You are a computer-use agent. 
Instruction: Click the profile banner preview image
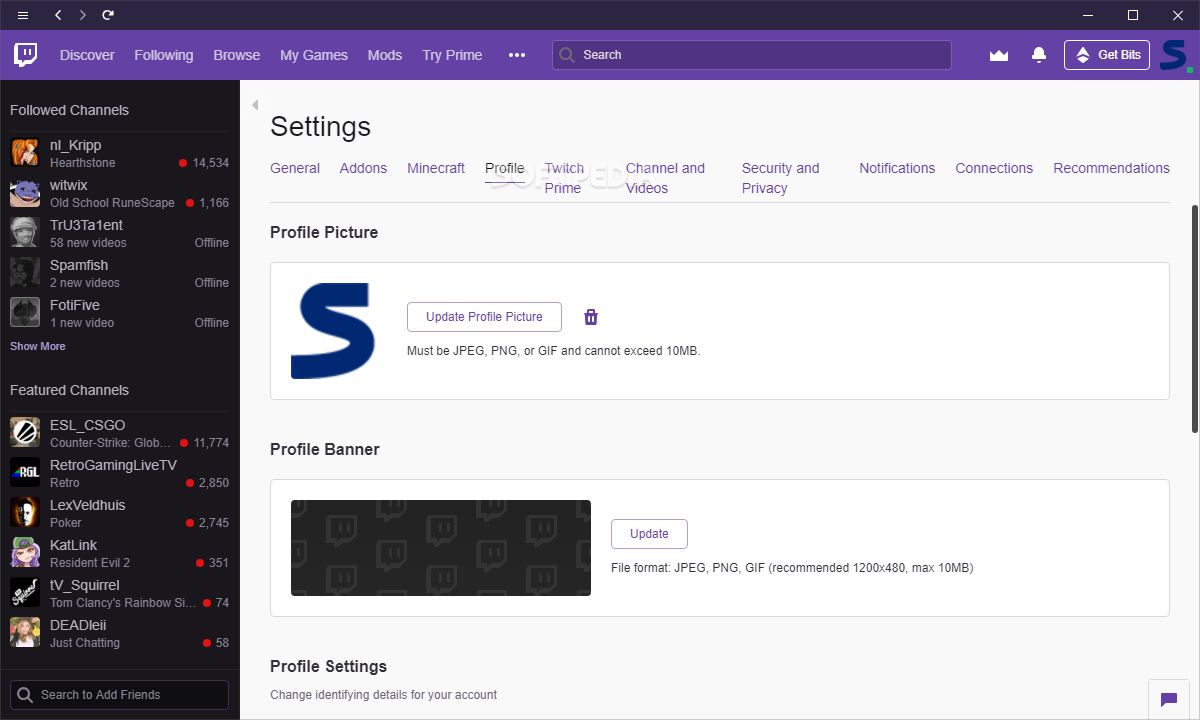(x=441, y=548)
